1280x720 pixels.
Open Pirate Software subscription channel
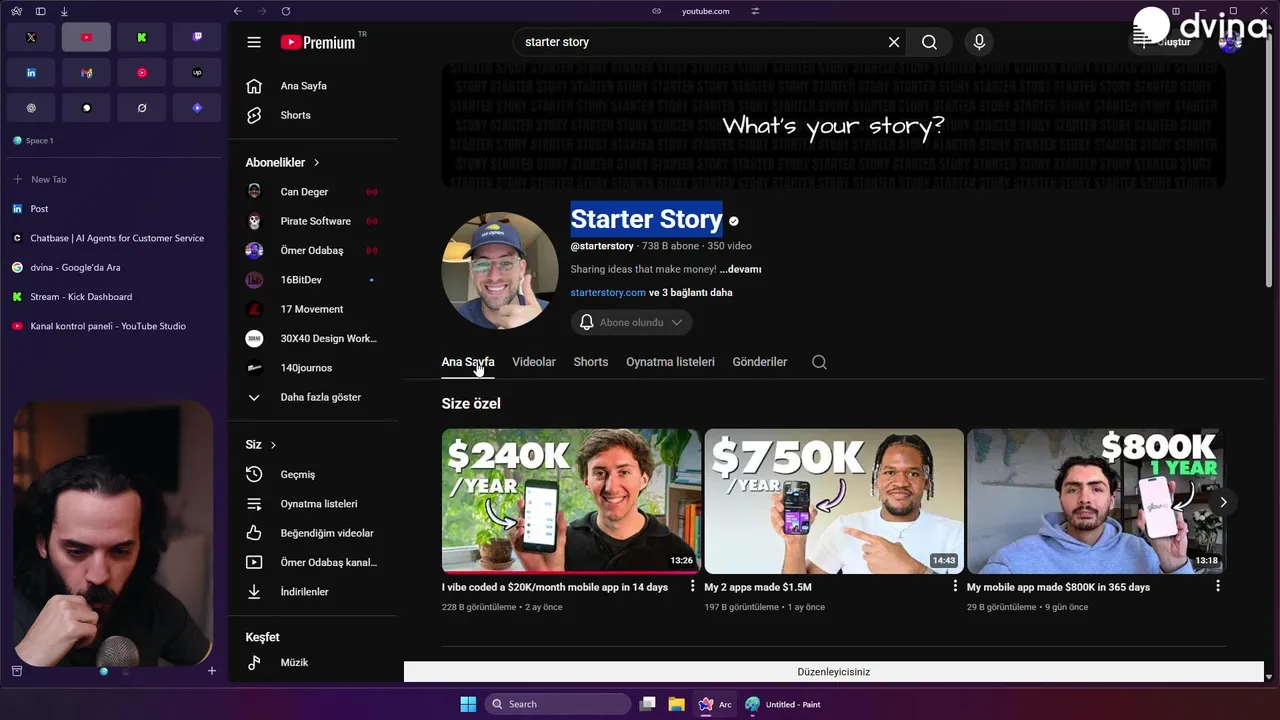point(316,221)
